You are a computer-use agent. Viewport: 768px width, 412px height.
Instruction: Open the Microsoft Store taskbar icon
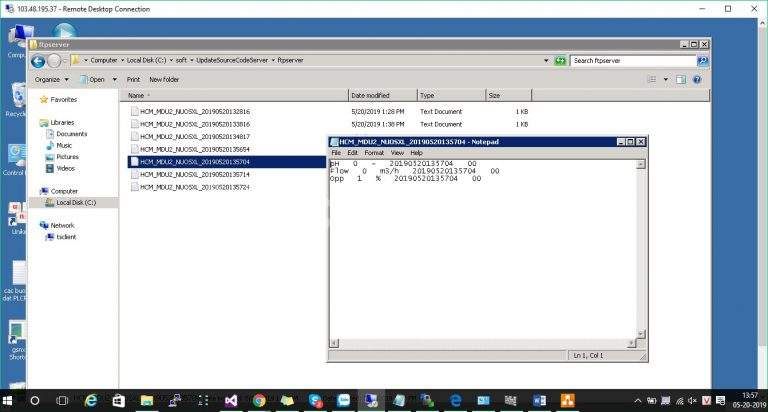pyautogui.click(x=119, y=401)
